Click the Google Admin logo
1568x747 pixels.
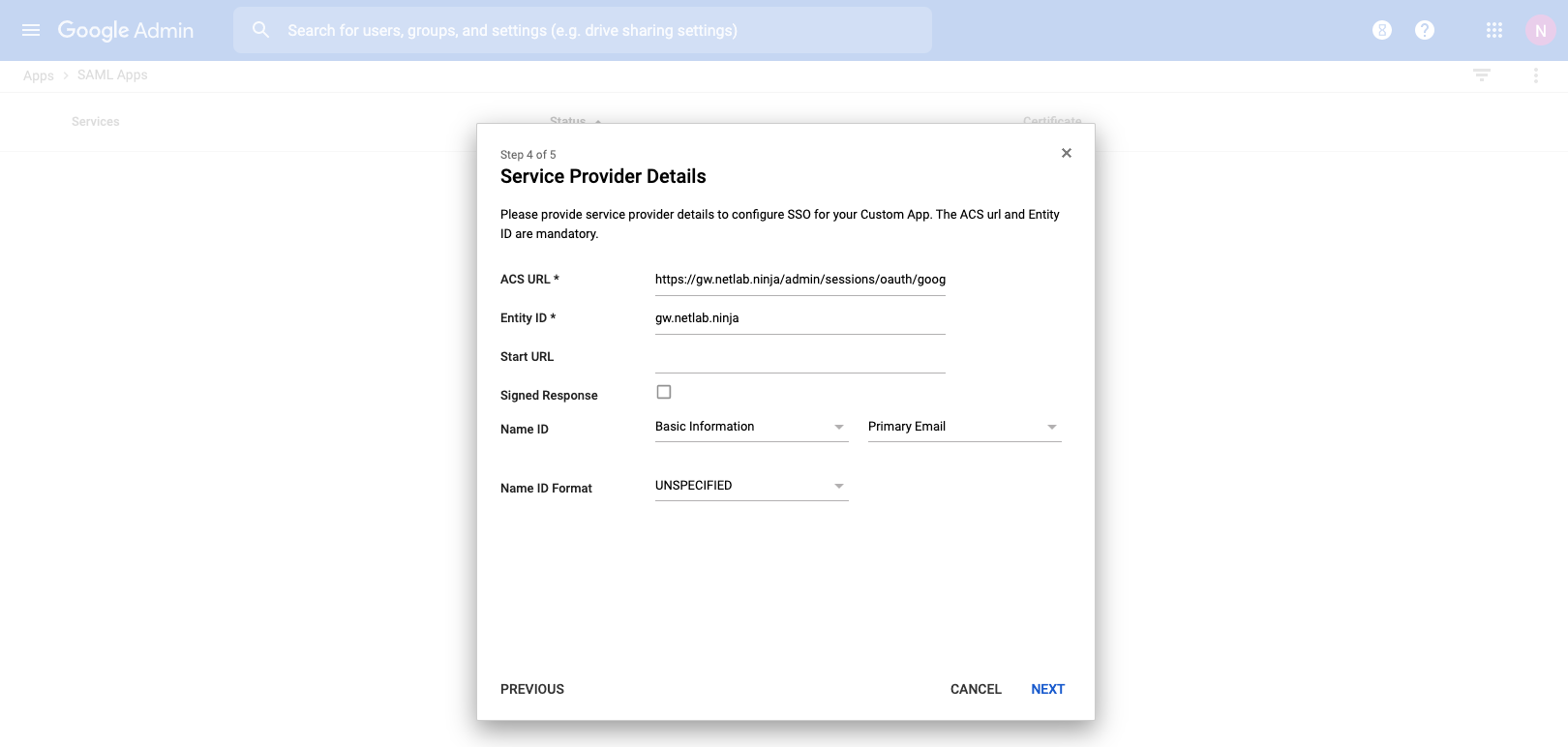pyautogui.click(x=126, y=30)
